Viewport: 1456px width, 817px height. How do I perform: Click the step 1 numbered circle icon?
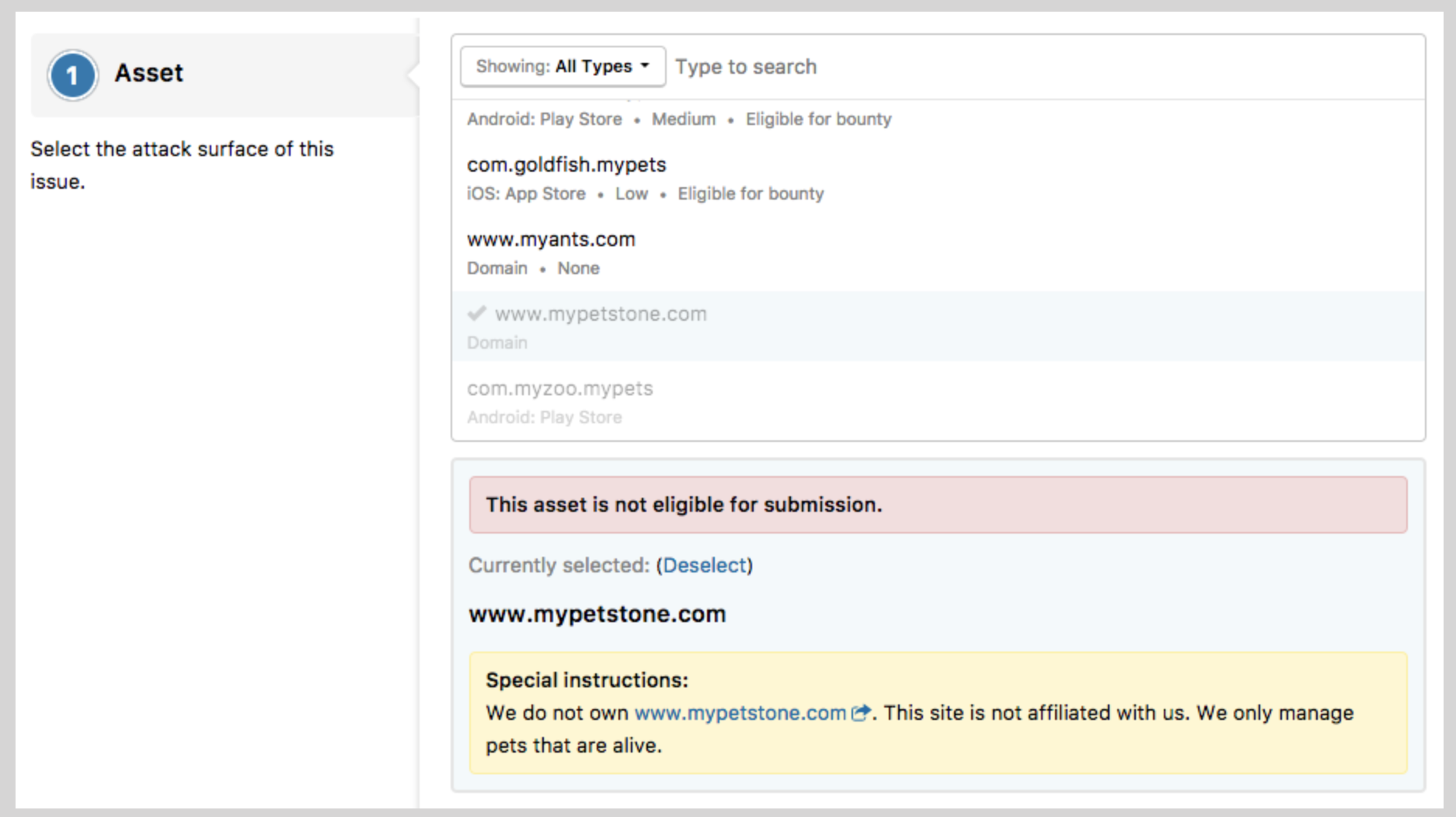72,75
